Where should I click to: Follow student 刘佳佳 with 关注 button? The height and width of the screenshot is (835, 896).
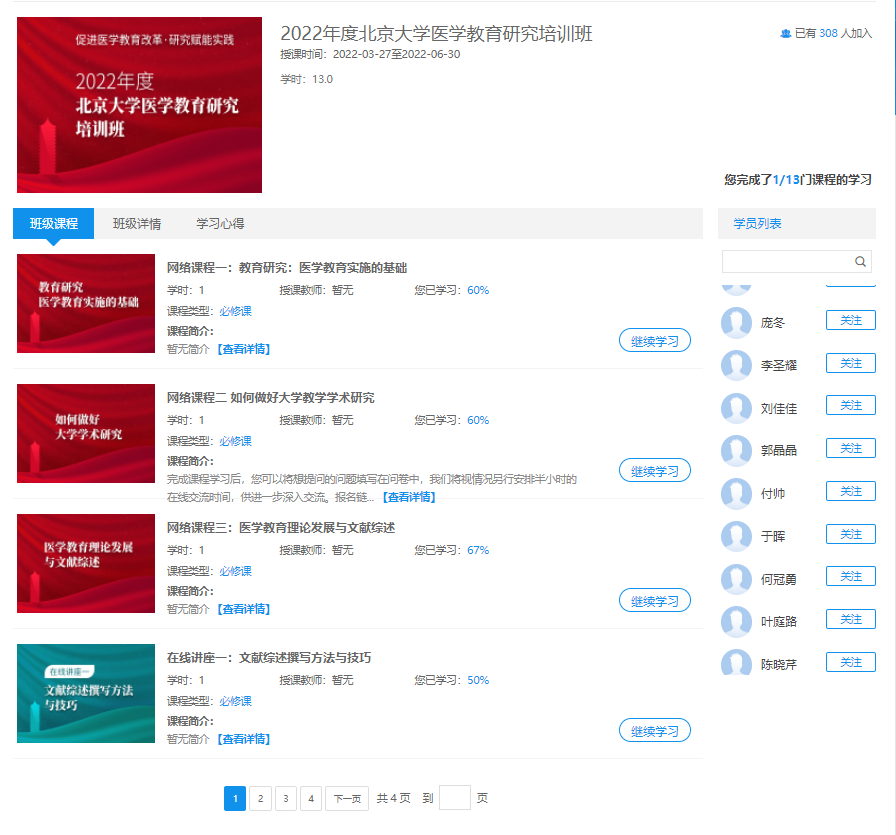[851, 406]
